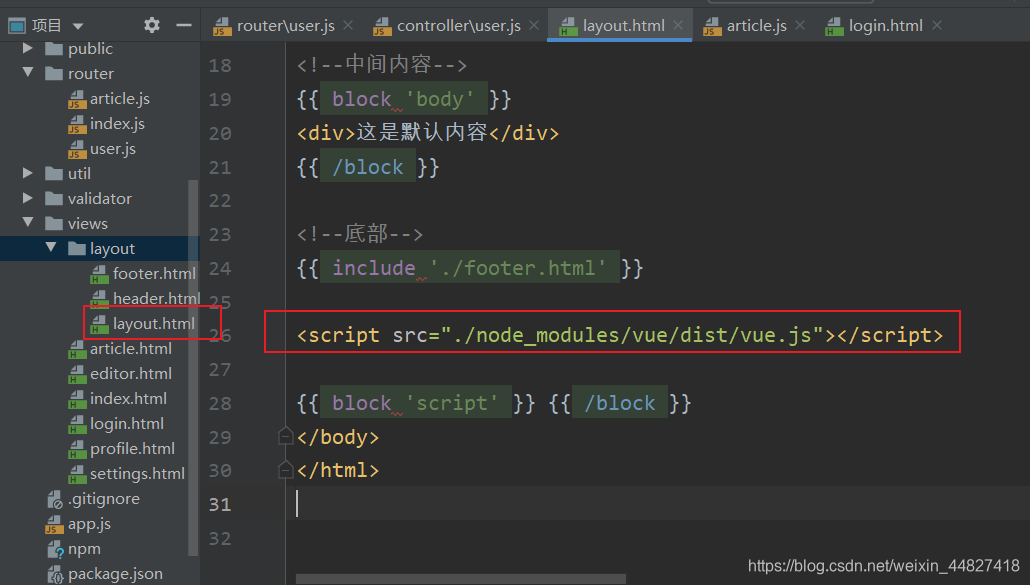Expand the public folder

click(28, 48)
